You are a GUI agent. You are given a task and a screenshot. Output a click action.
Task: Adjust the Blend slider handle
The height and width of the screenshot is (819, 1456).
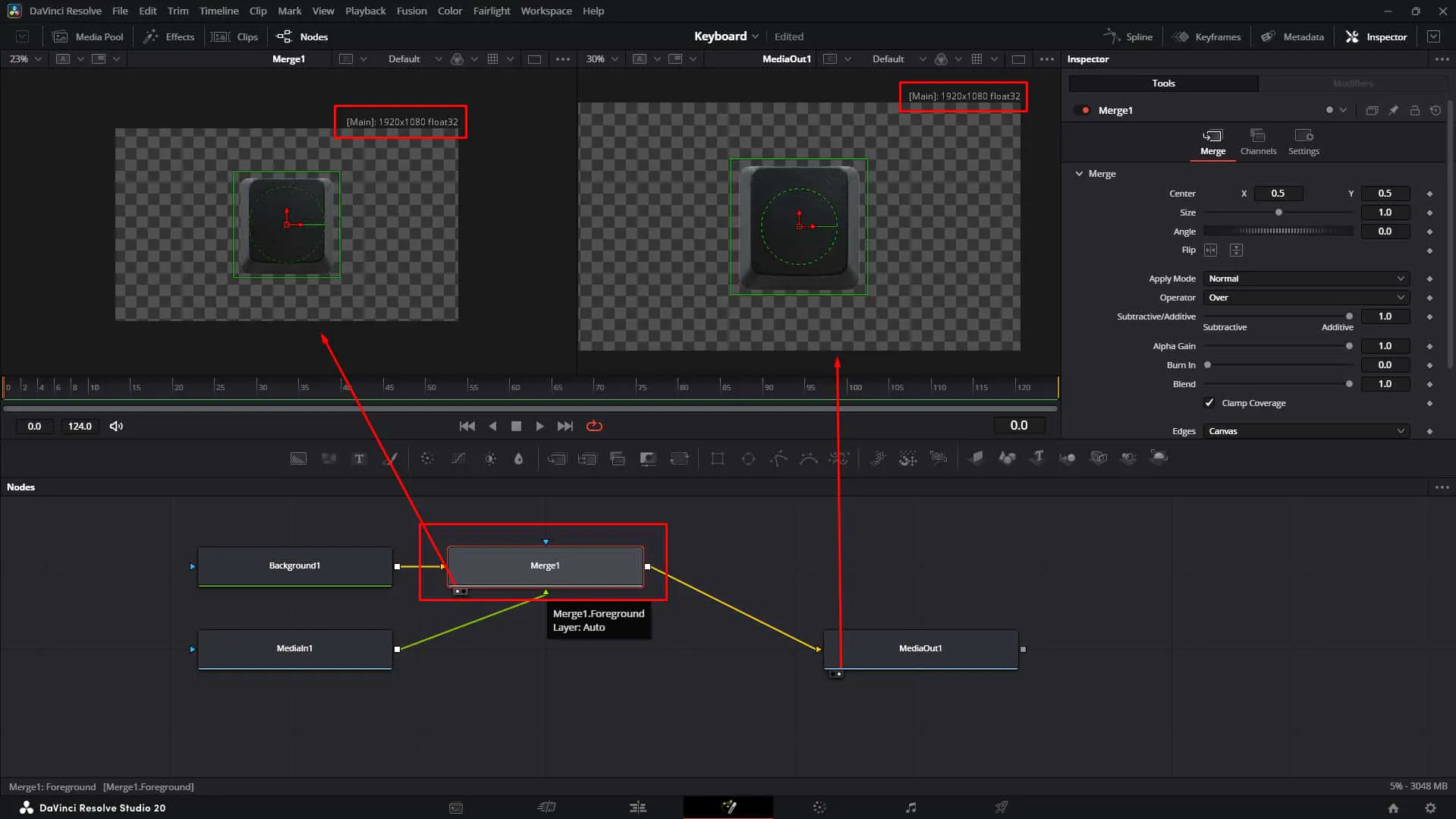coord(1349,384)
